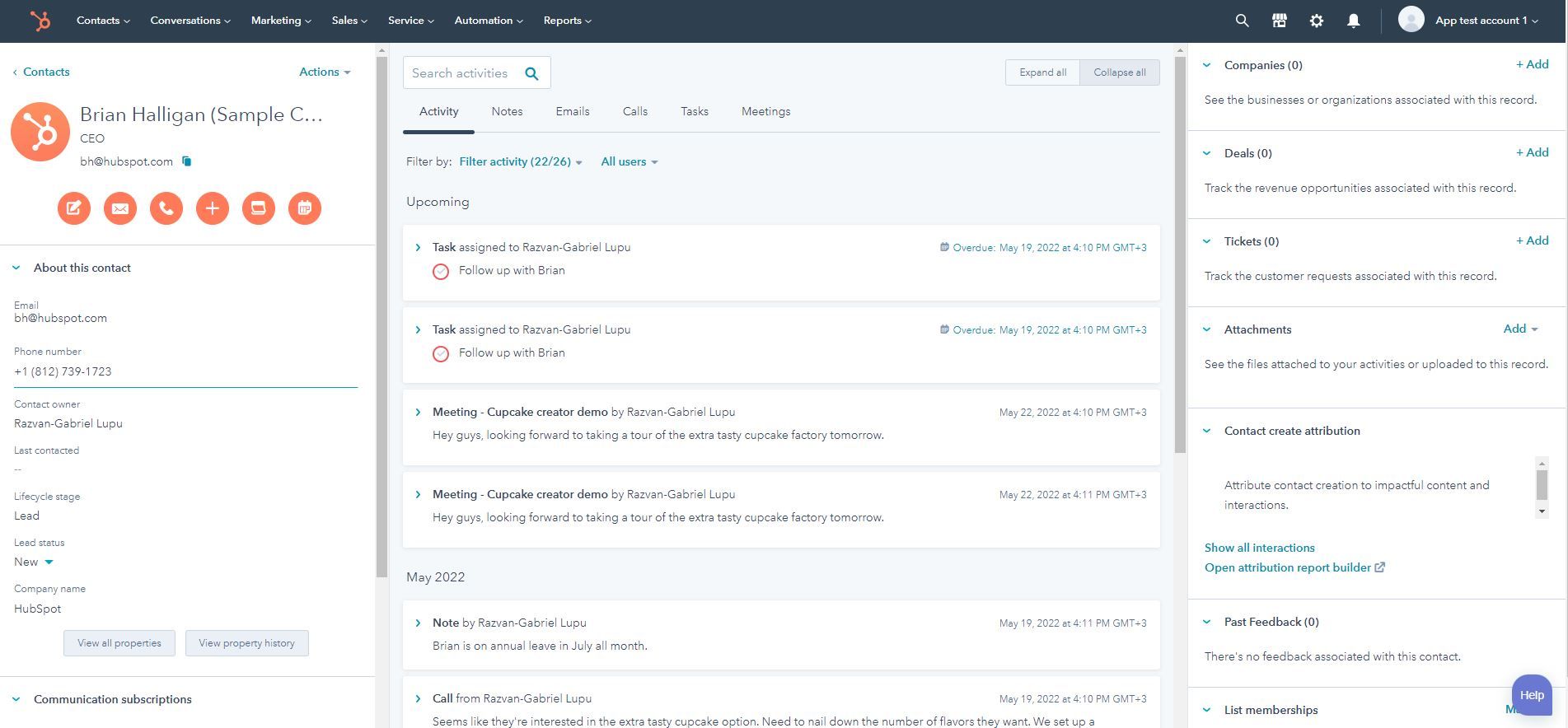
Task: Make a call using the phone icon
Action: 166,208
